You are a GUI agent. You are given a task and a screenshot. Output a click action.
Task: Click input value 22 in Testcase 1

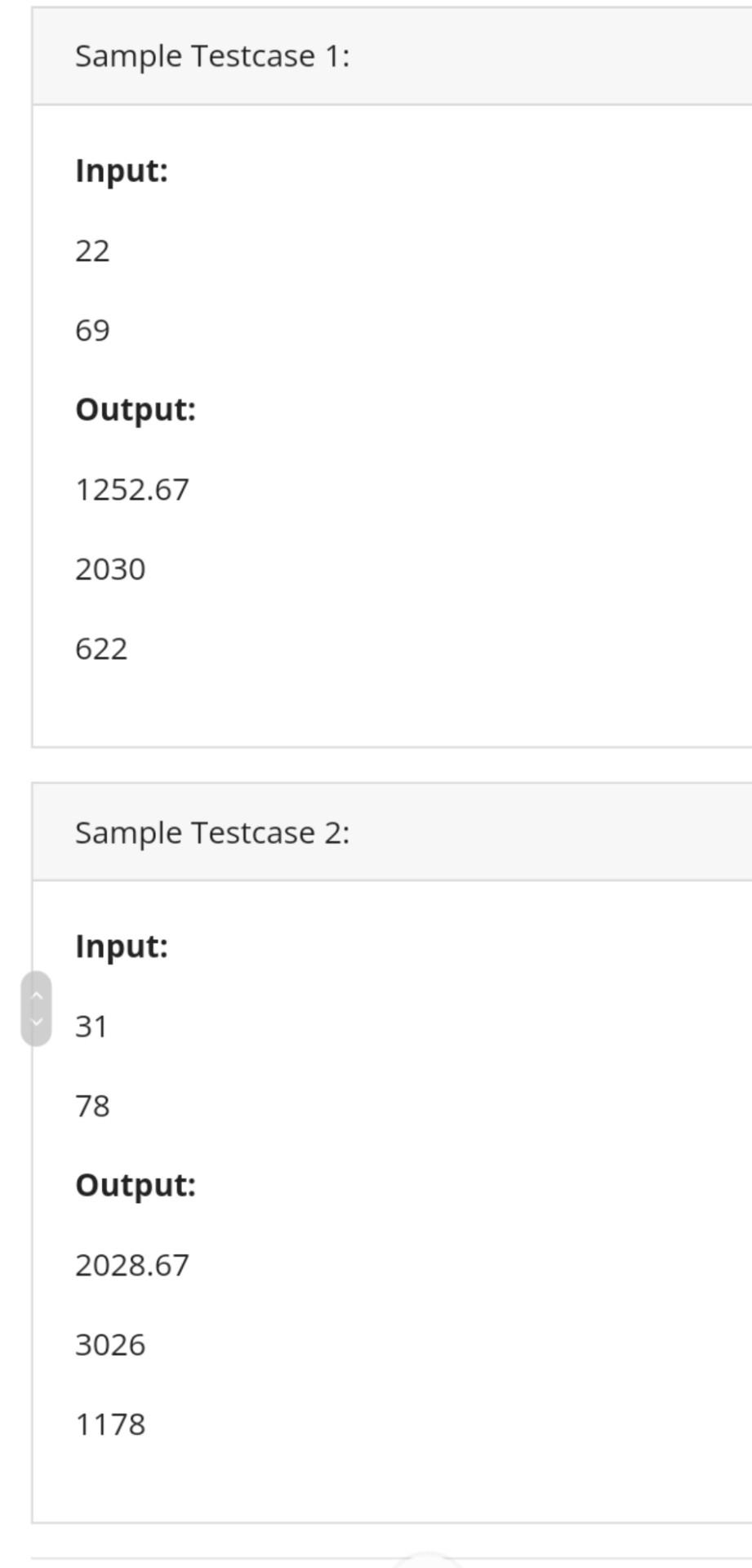[92, 251]
